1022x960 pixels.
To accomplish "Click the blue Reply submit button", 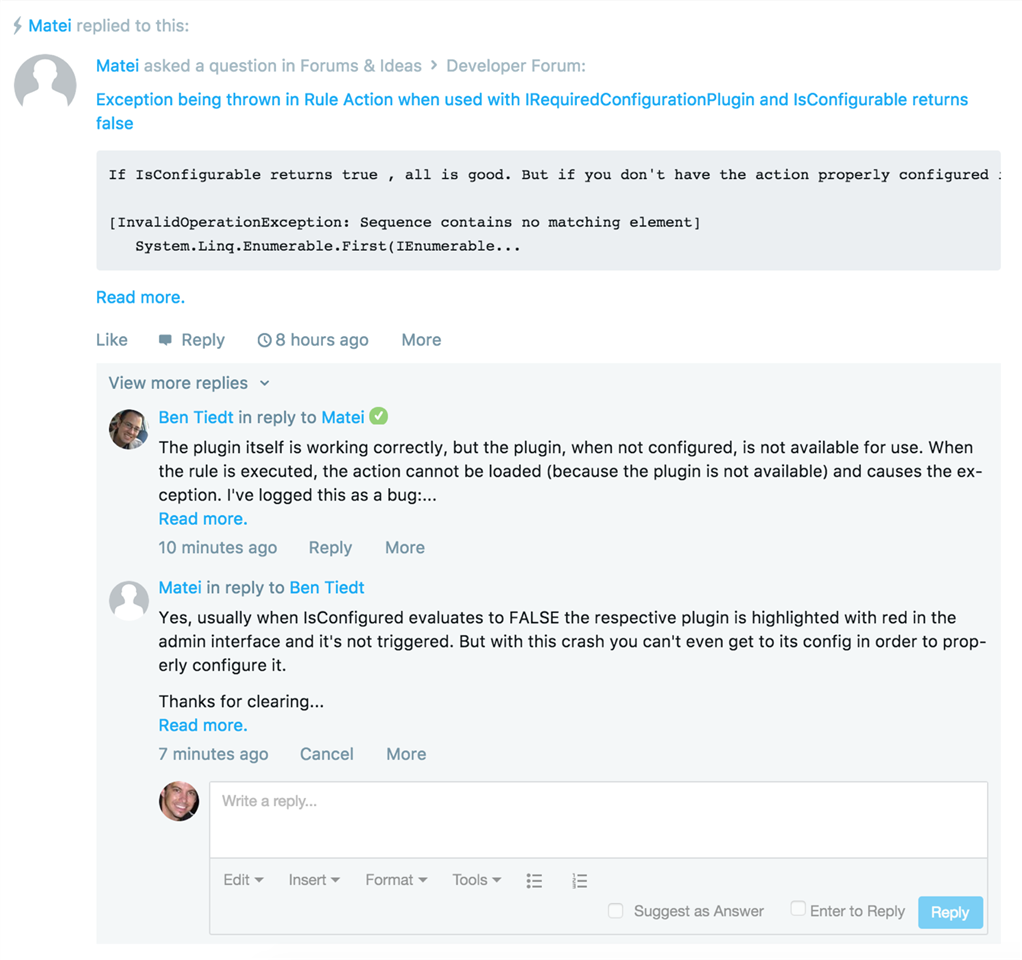I will (x=950, y=912).
